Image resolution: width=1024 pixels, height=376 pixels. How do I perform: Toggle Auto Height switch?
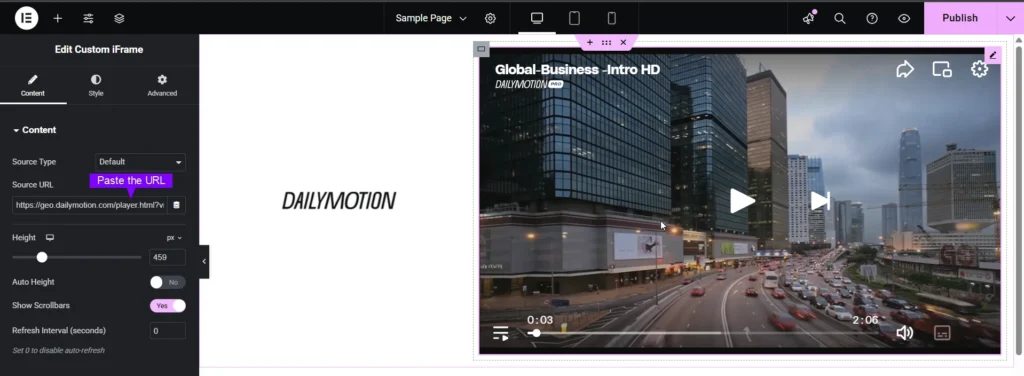coord(168,282)
